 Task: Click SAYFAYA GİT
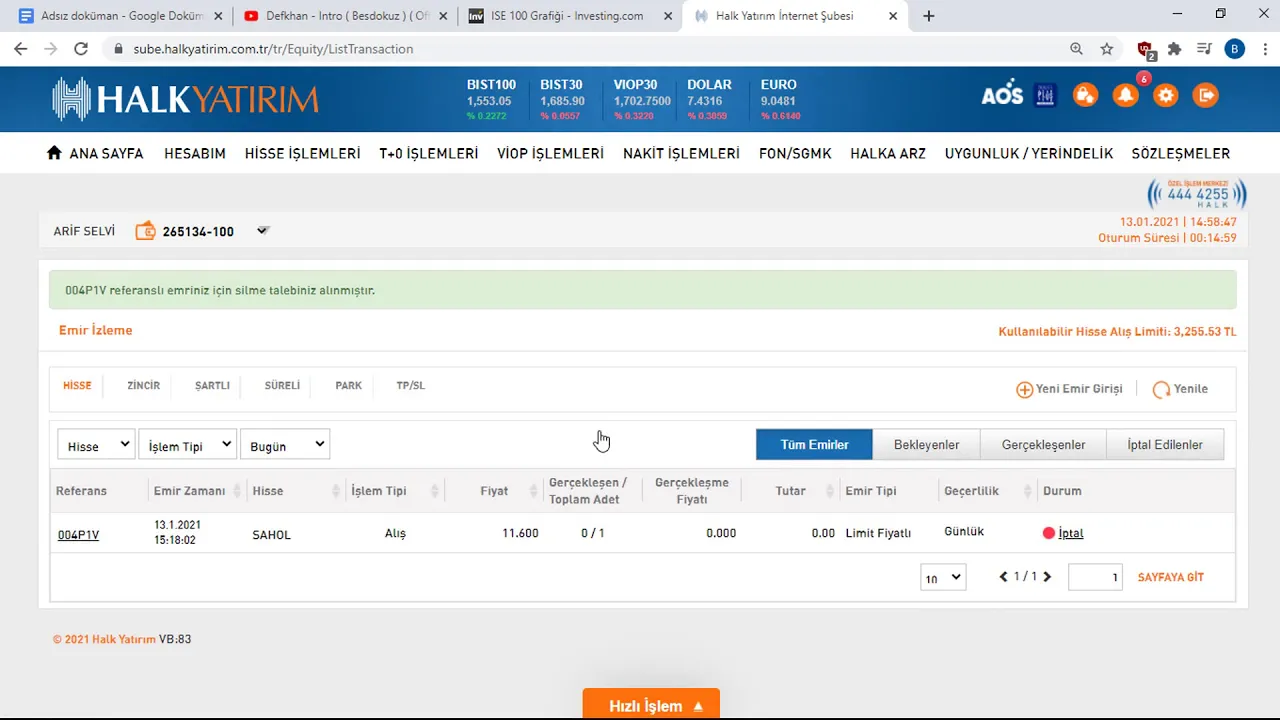(1171, 577)
